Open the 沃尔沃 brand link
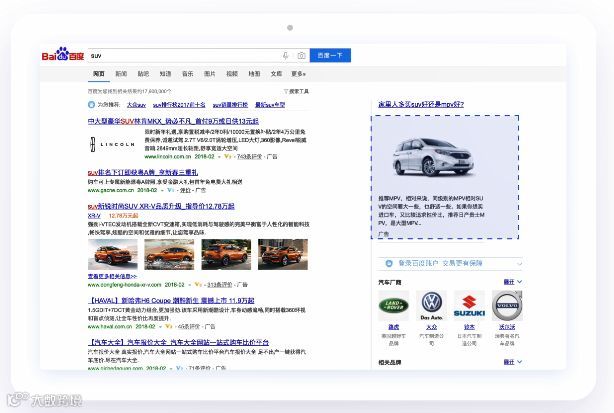 (507, 327)
